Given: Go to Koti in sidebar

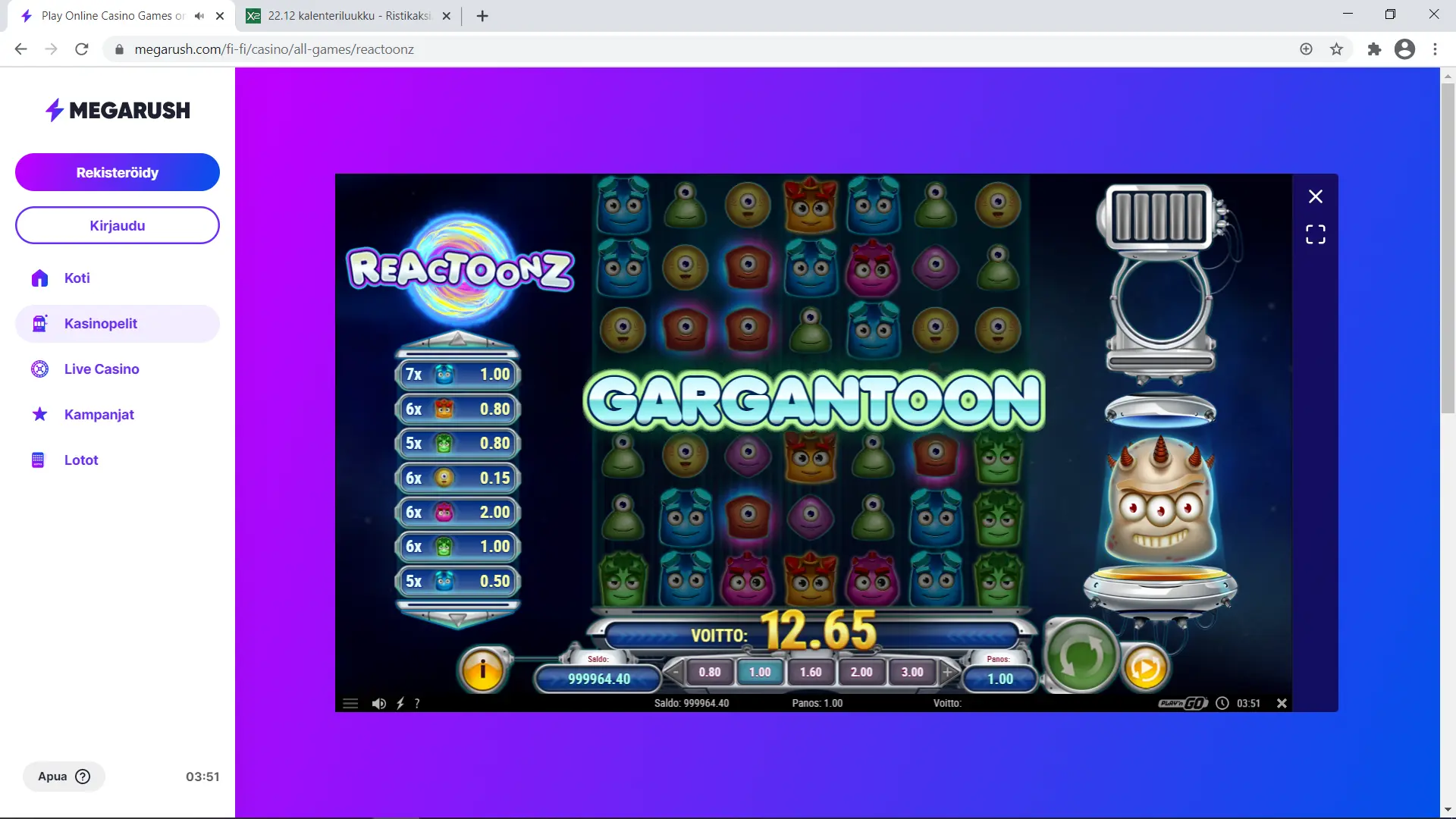Looking at the screenshot, I should click(118, 278).
